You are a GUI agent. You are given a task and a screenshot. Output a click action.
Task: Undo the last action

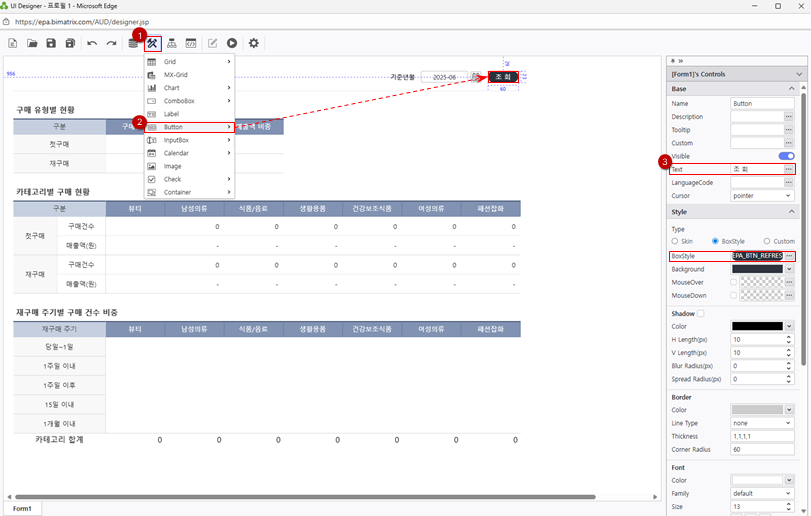pos(92,44)
